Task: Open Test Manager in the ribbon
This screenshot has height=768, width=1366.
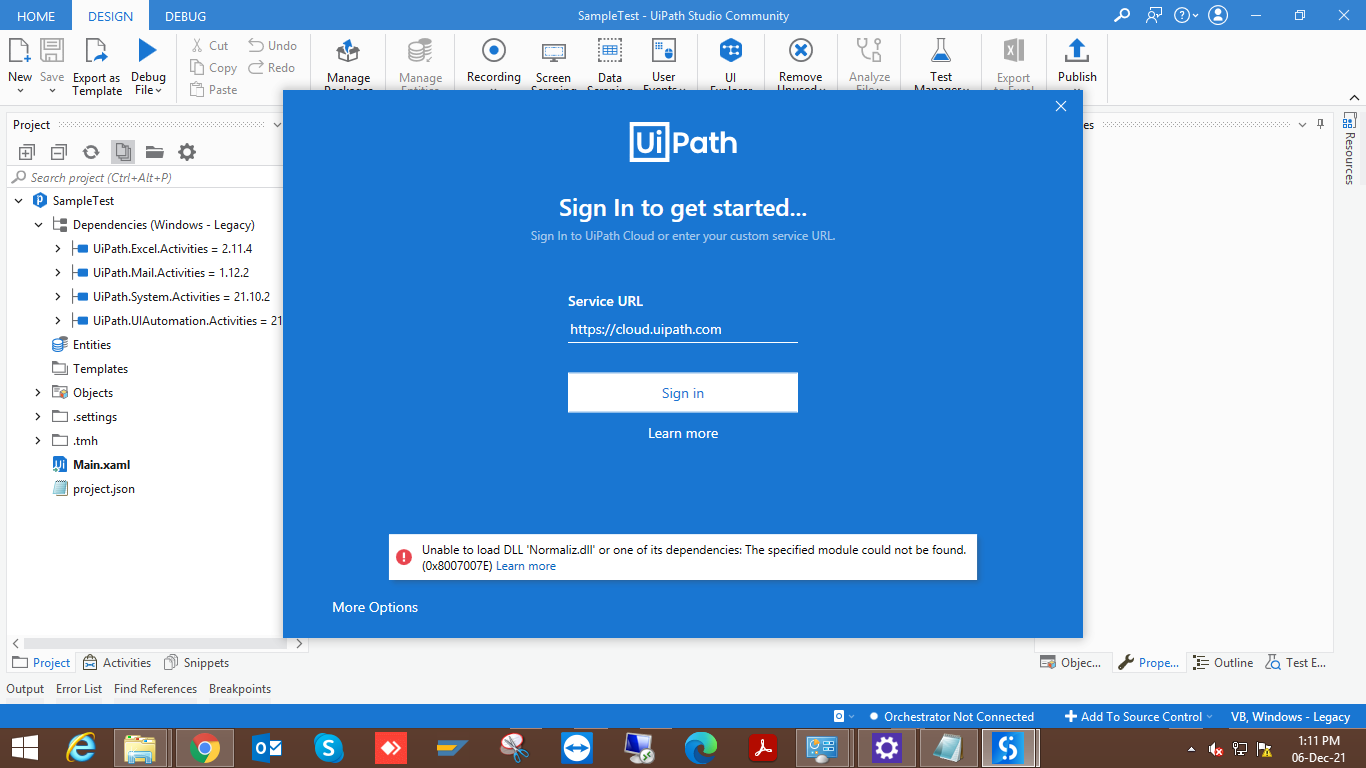Action: [x=940, y=52]
